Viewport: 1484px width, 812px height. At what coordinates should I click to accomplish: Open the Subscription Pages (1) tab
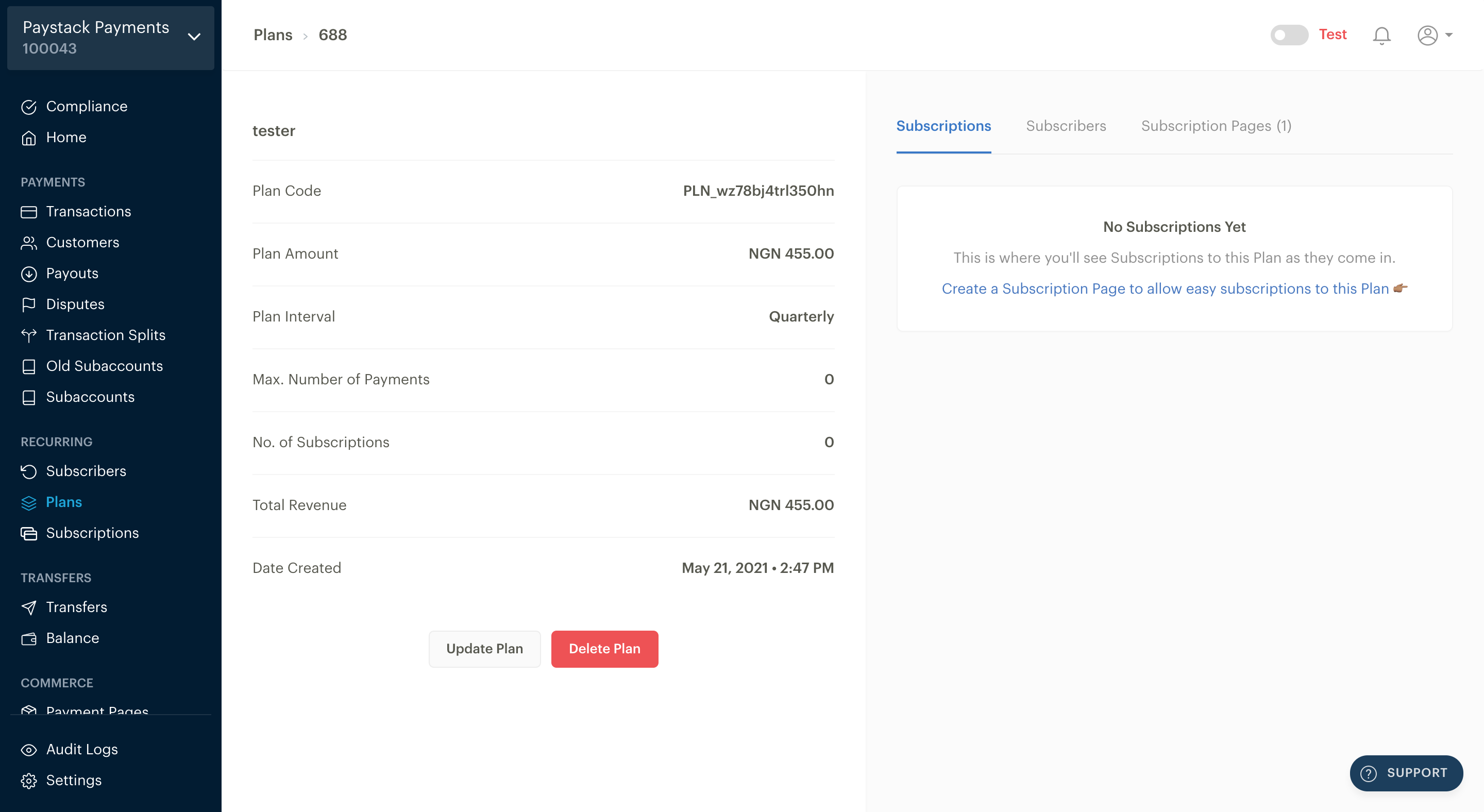pos(1216,126)
